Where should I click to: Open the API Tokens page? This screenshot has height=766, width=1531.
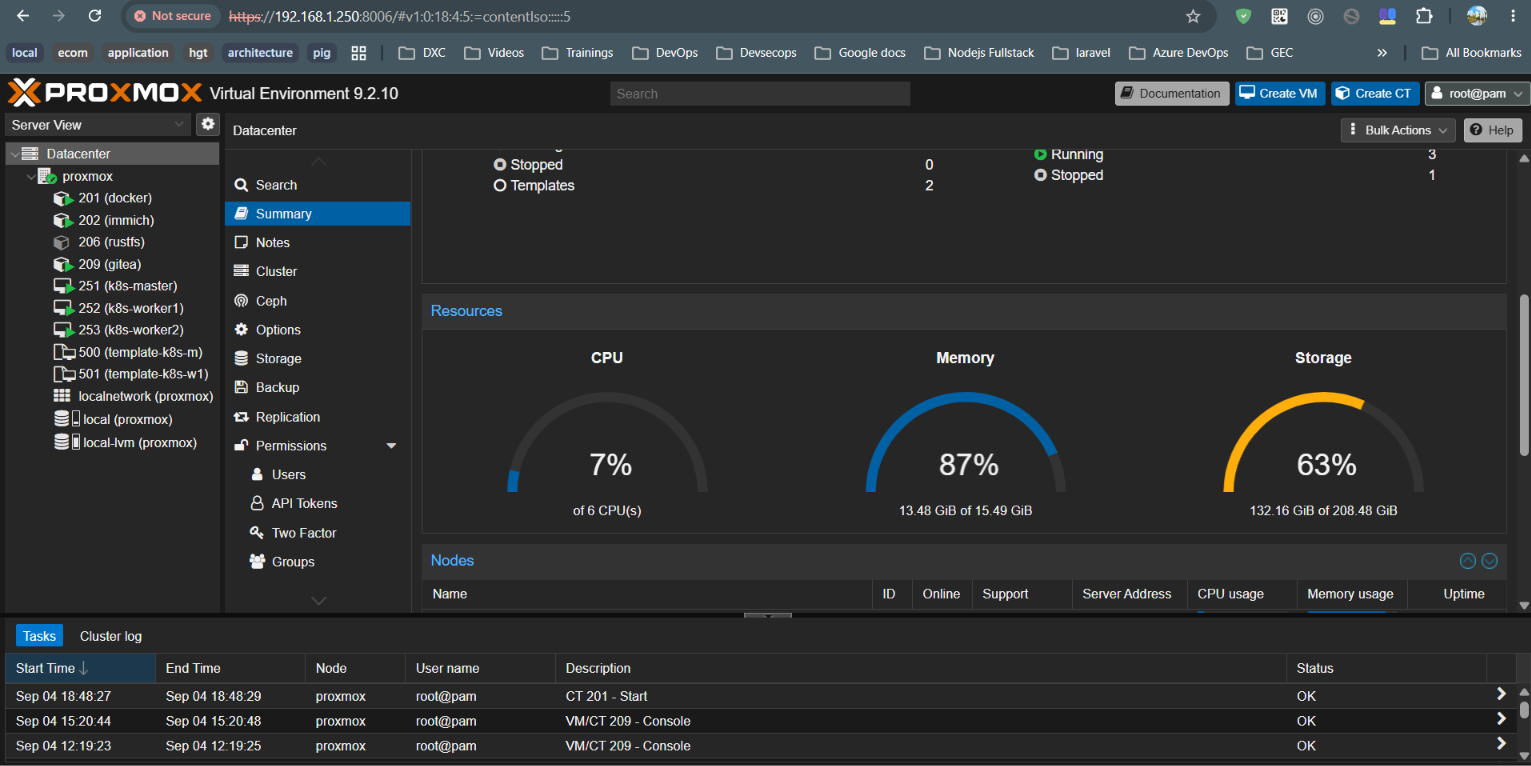coord(318,503)
